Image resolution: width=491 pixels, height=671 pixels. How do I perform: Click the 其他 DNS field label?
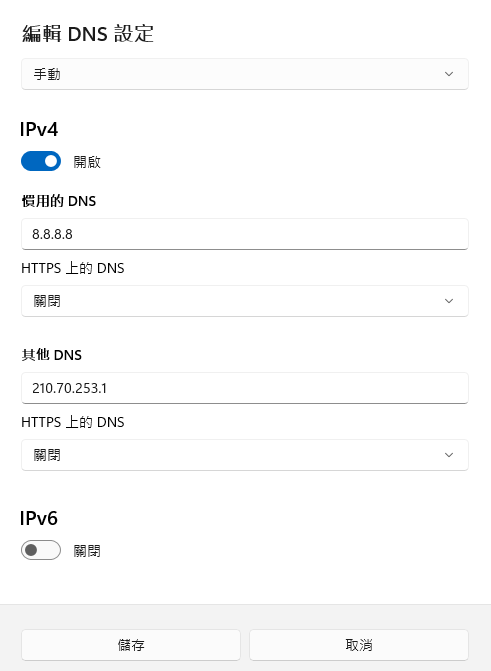click(x=51, y=355)
